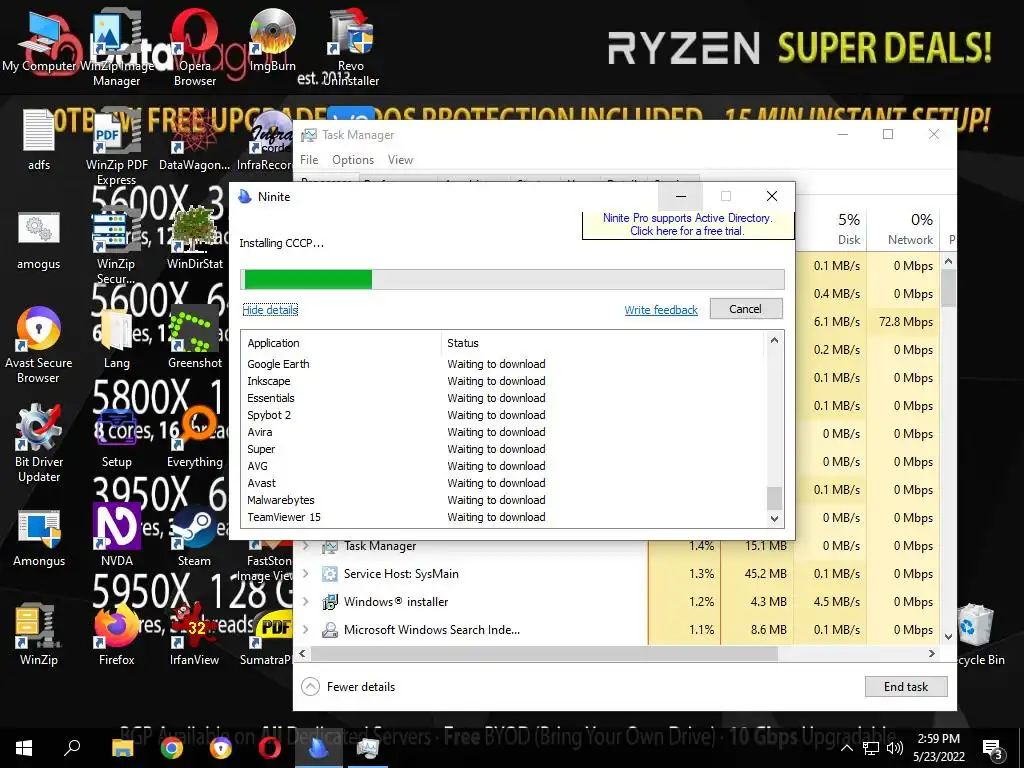
Task: Expand Windows installer process row
Action: 306,601
